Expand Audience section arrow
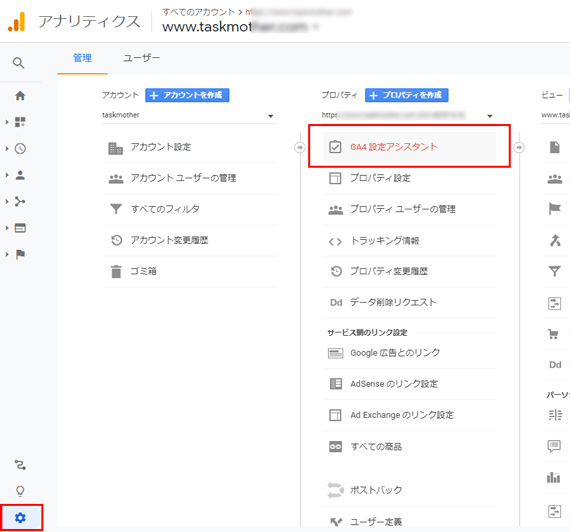 (7, 175)
